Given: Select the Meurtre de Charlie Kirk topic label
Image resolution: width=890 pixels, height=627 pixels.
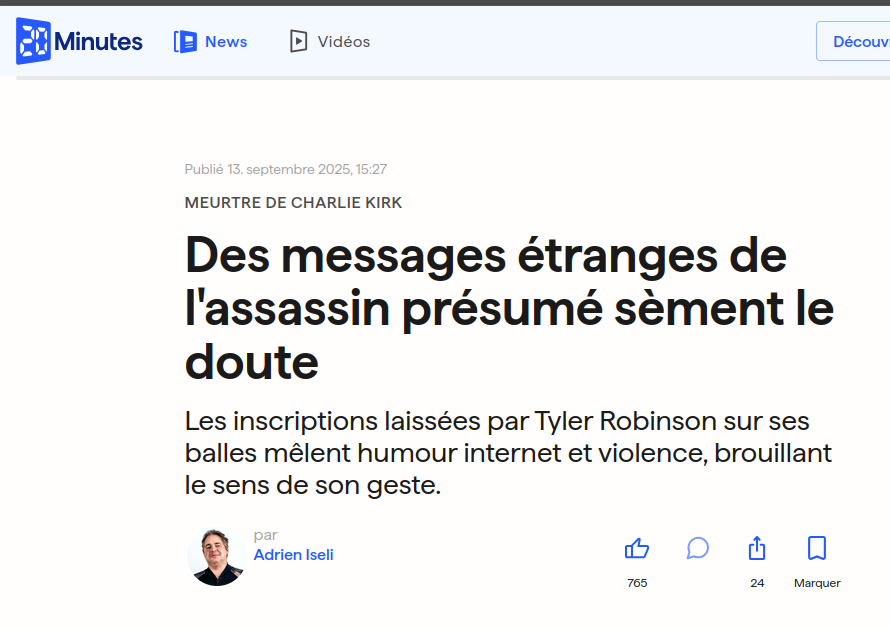Looking at the screenshot, I should coord(293,203).
